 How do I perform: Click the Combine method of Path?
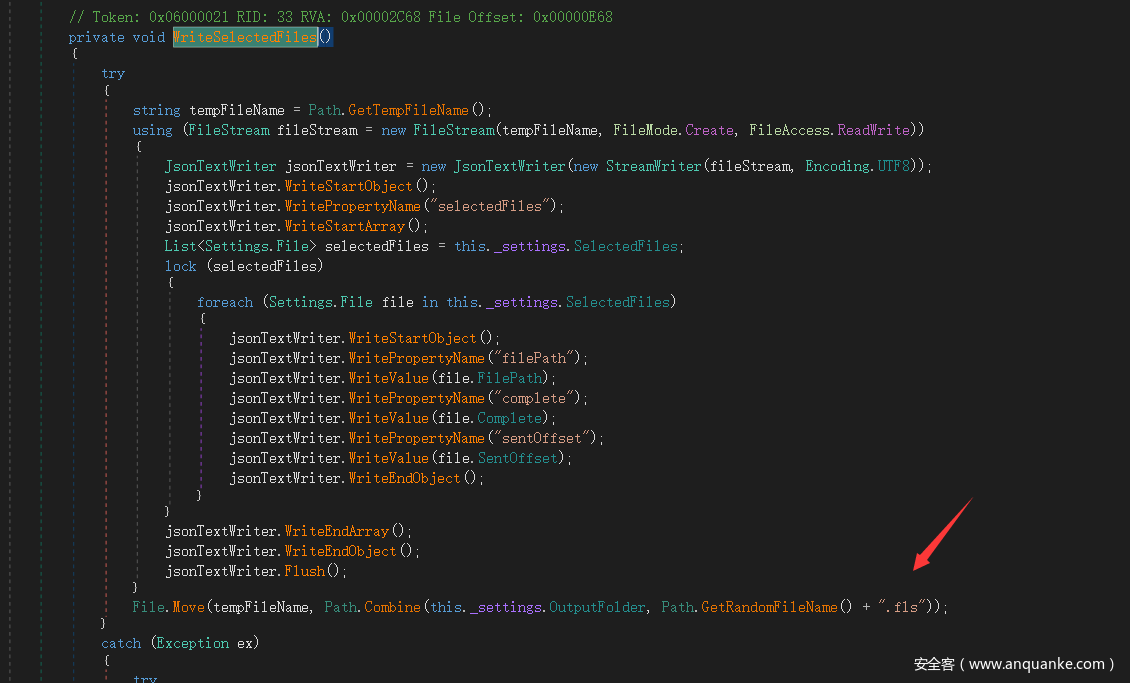click(392, 607)
